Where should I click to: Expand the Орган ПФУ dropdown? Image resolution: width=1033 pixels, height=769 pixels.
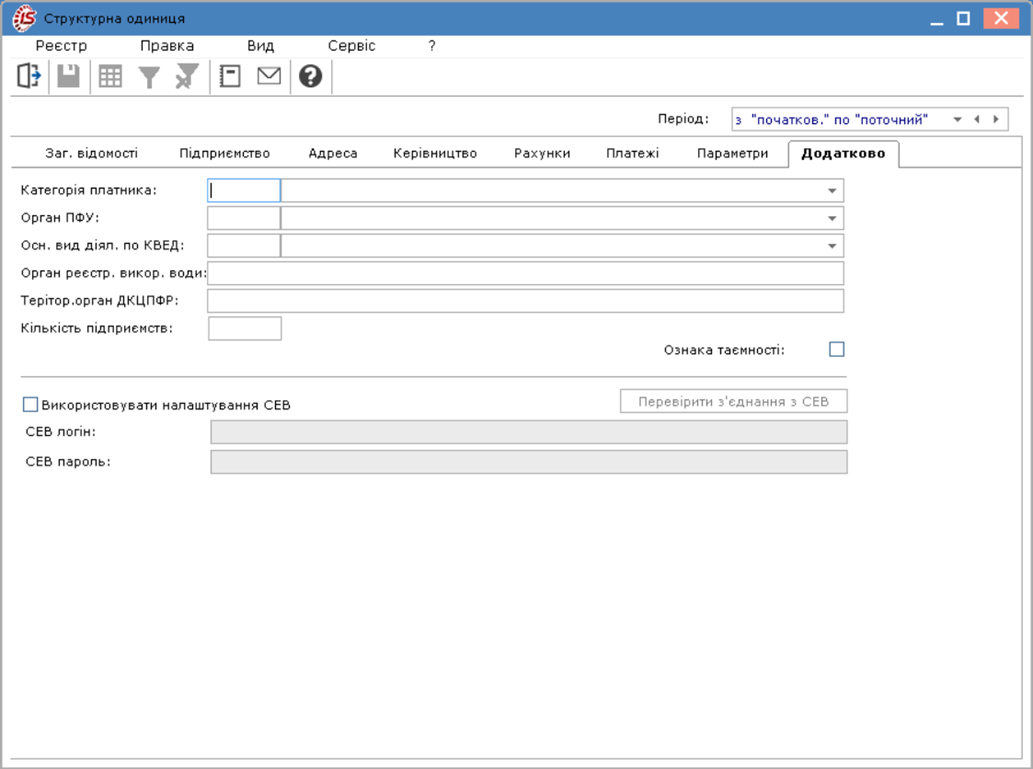click(x=832, y=219)
